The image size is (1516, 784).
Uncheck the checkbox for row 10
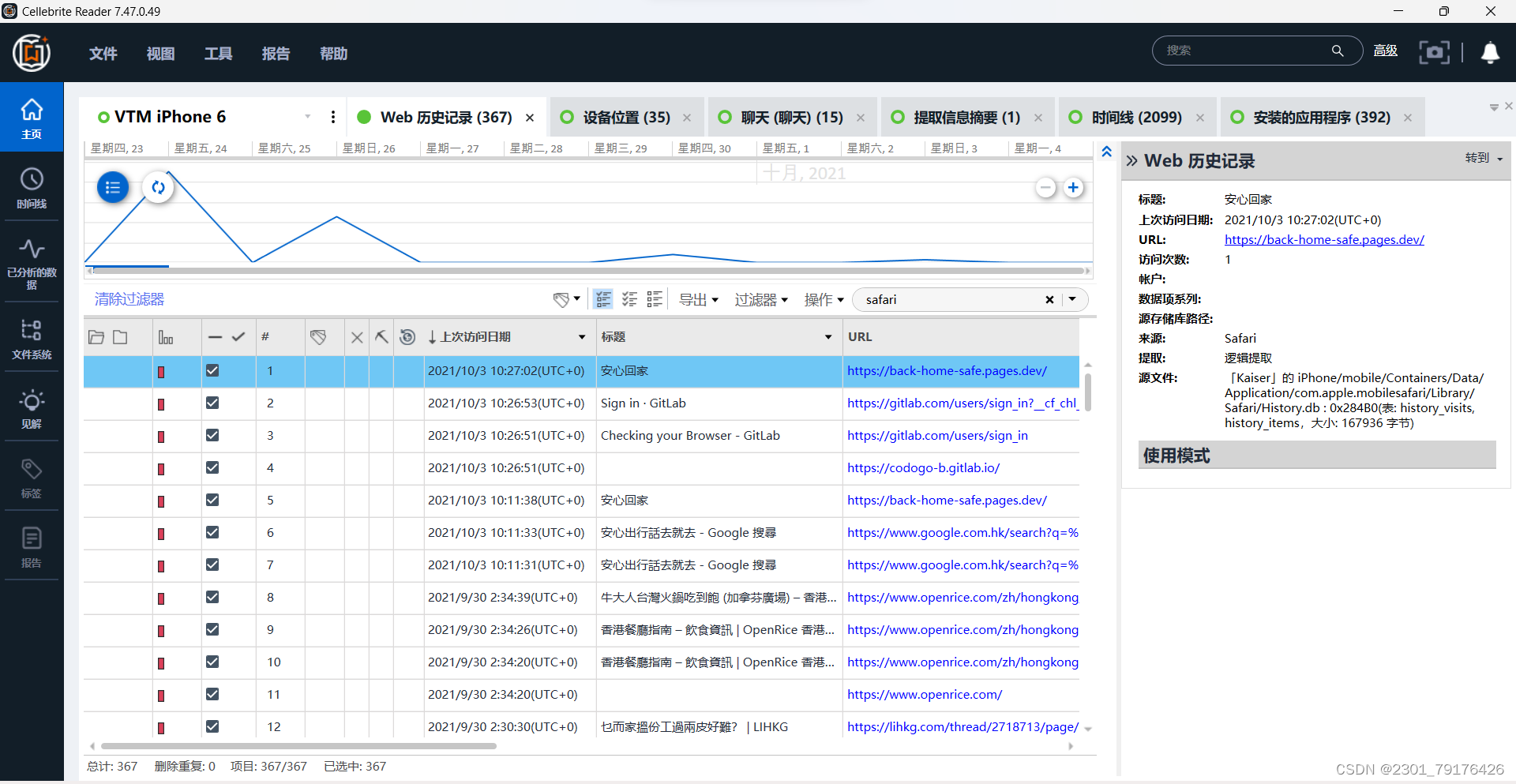212,662
